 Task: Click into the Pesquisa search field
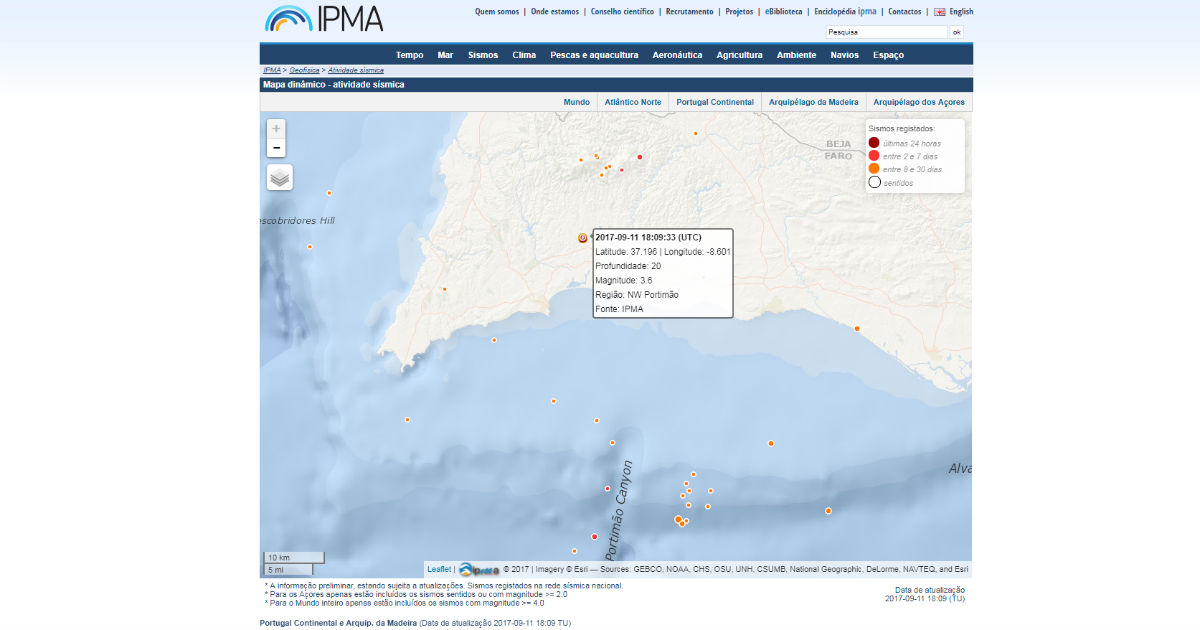885,32
